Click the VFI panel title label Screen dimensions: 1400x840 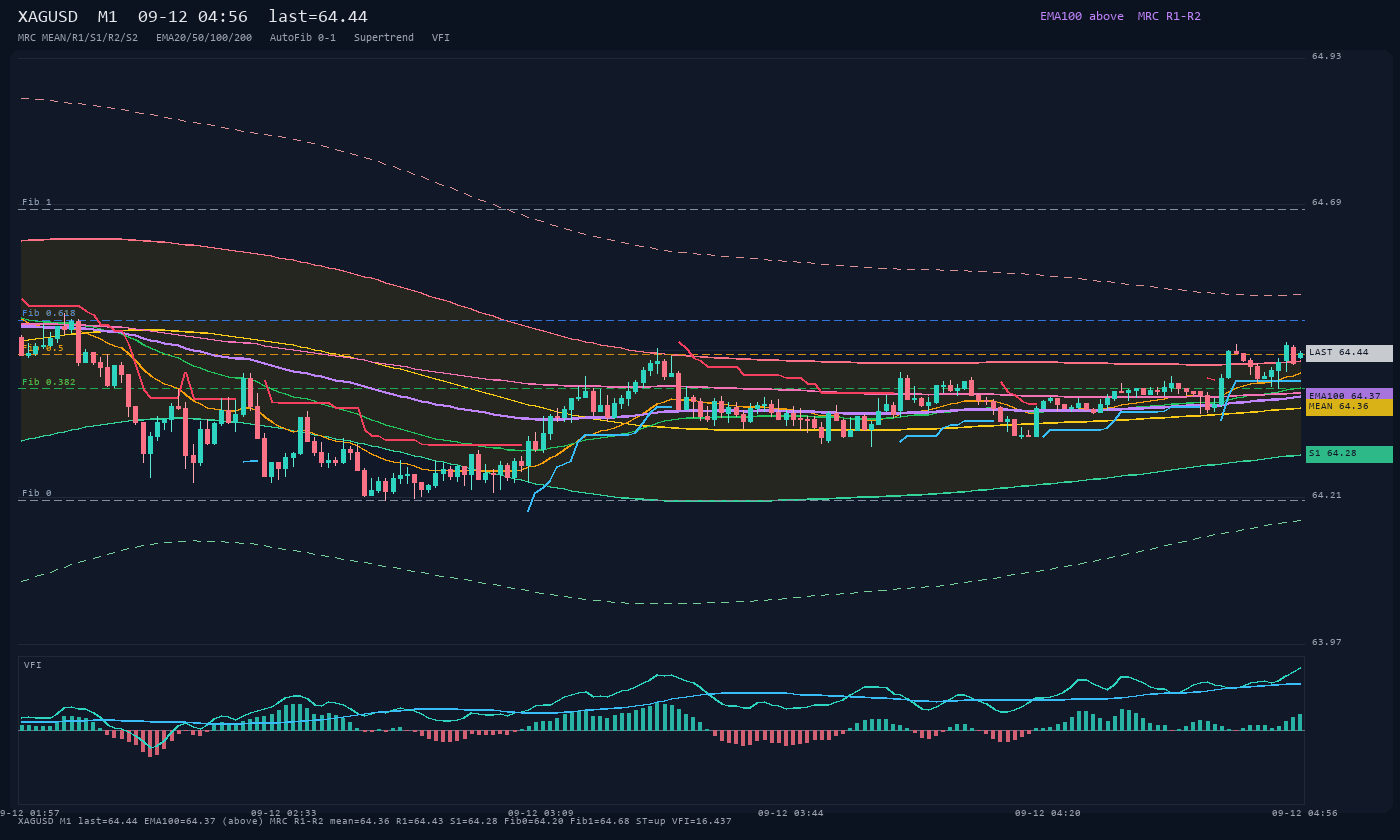33,665
